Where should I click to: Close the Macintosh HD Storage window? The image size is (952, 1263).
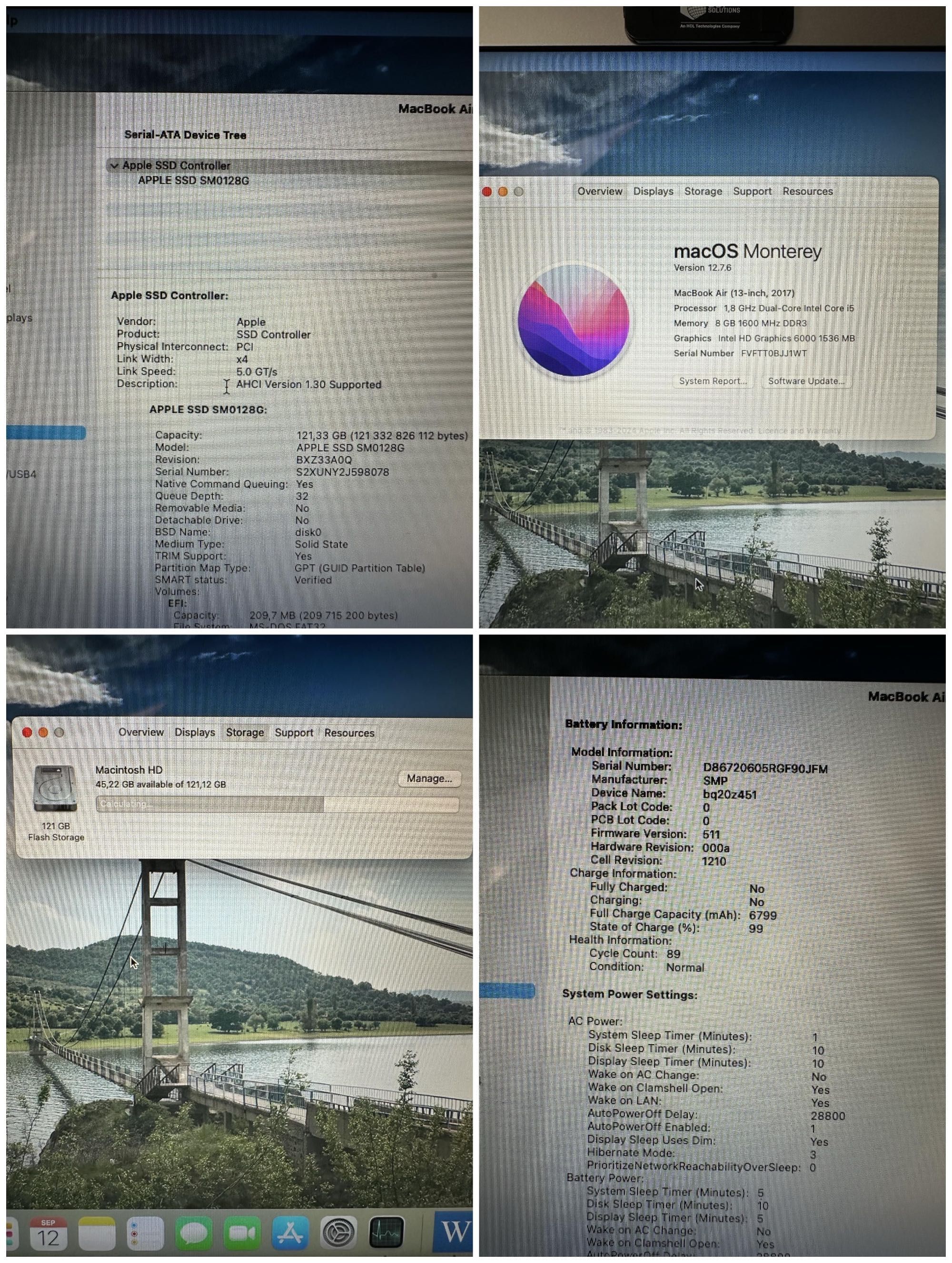click(x=27, y=732)
